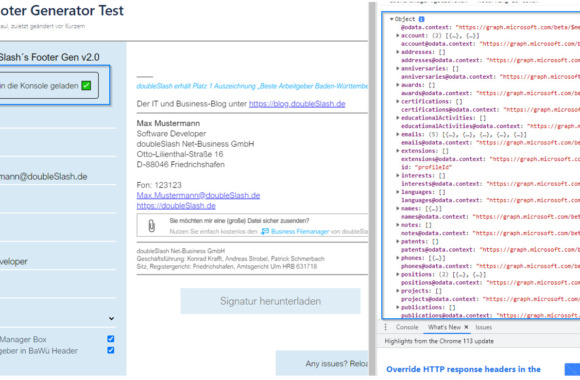The image size is (580, 380).
Task: Expand the interests array
Action: [398, 175]
